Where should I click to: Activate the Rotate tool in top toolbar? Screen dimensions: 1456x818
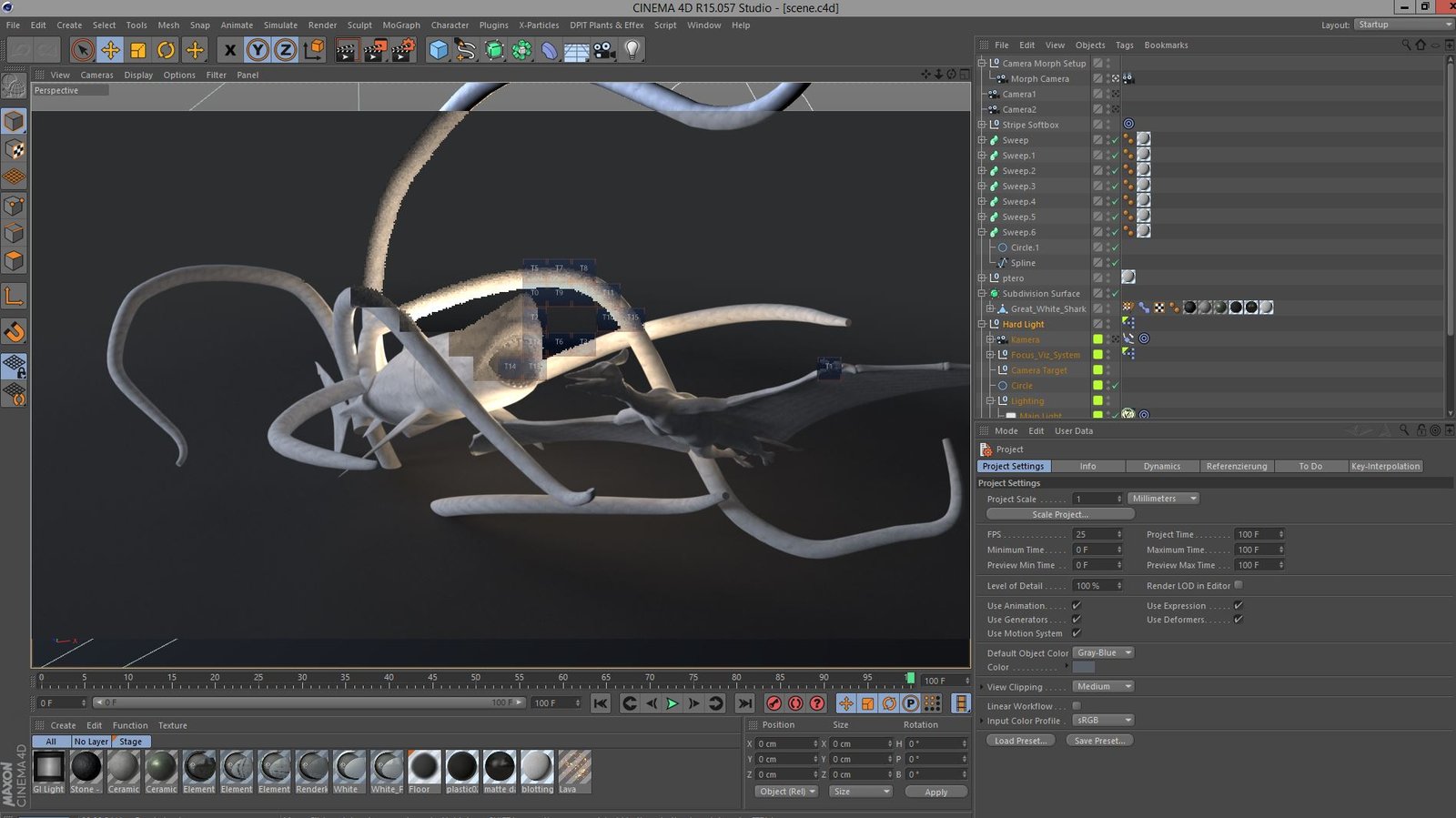tap(166, 50)
